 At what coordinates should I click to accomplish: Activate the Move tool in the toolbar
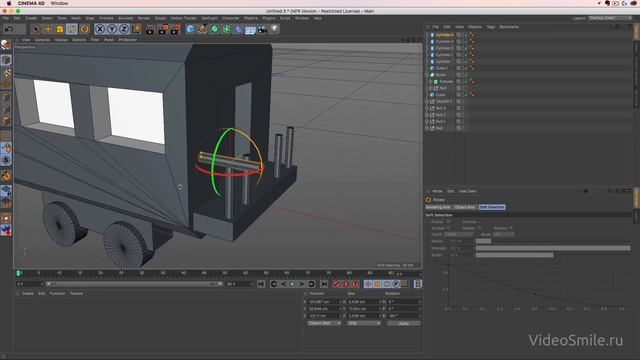48,29
